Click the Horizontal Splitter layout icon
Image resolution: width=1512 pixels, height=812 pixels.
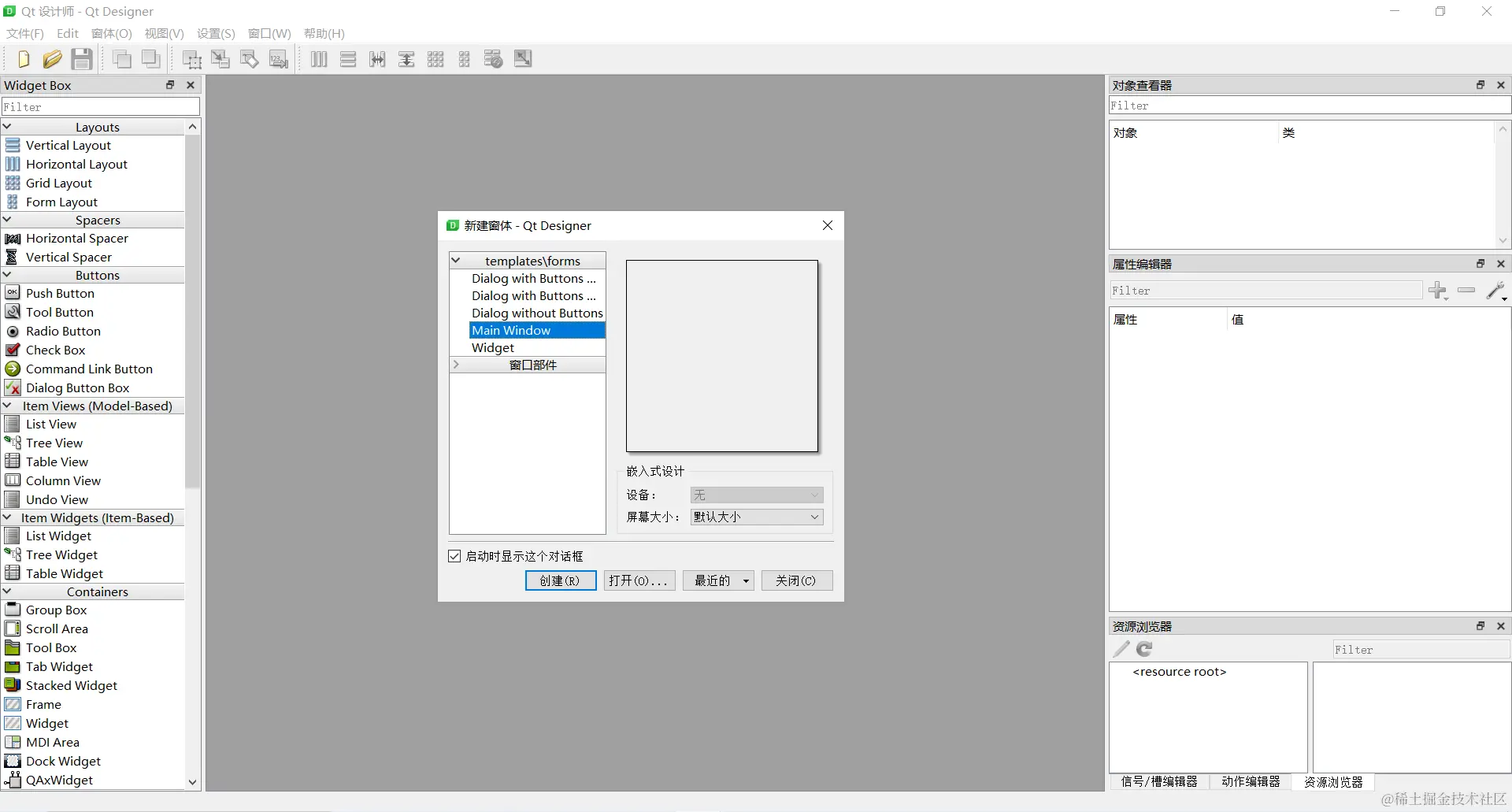click(x=377, y=59)
